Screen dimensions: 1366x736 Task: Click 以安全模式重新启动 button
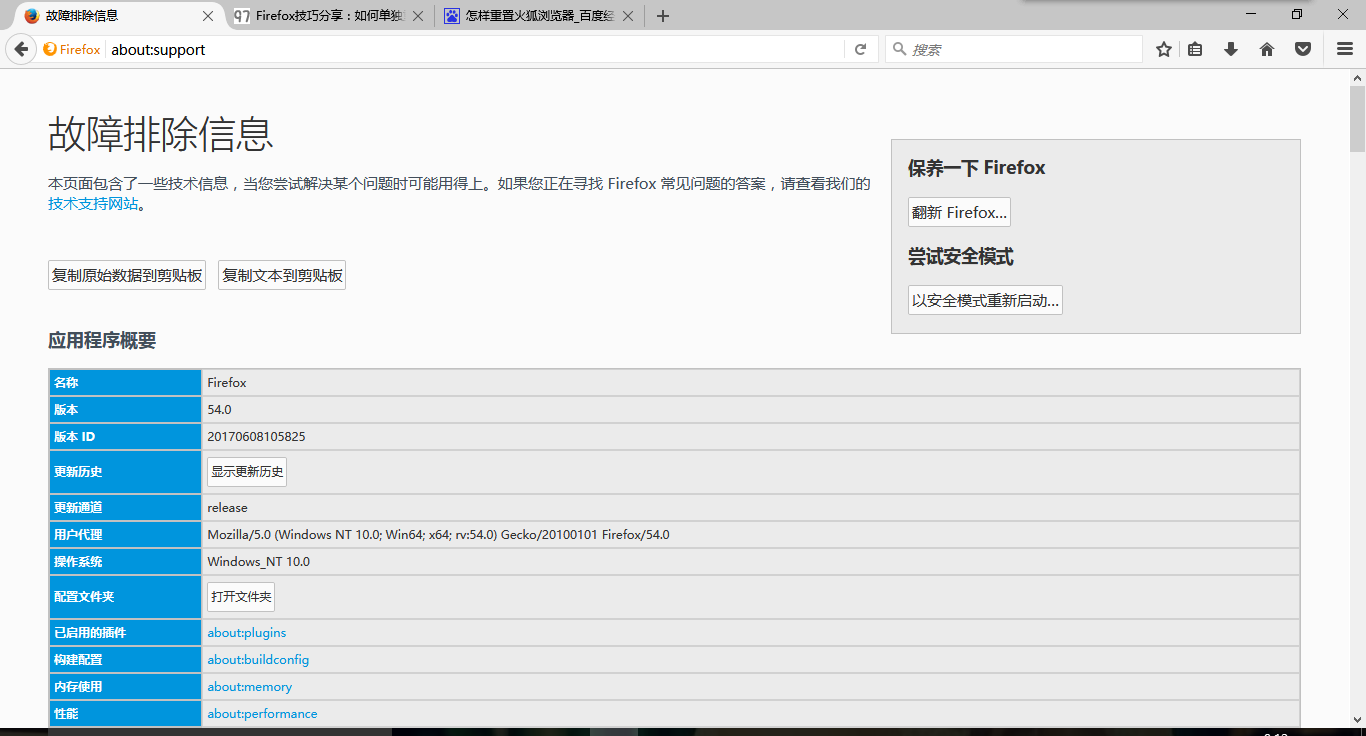(x=984, y=299)
